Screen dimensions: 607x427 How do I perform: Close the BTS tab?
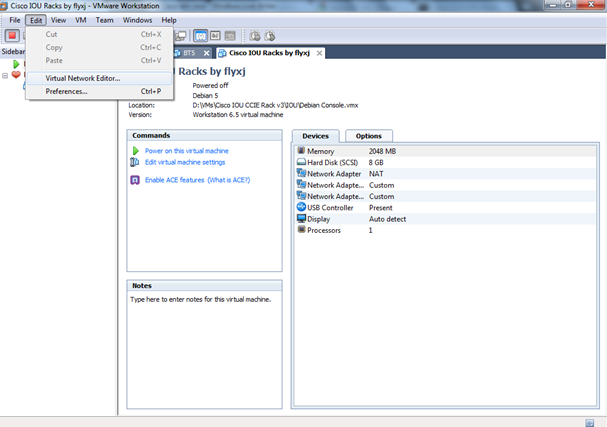pyautogui.click(x=207, y=53)
